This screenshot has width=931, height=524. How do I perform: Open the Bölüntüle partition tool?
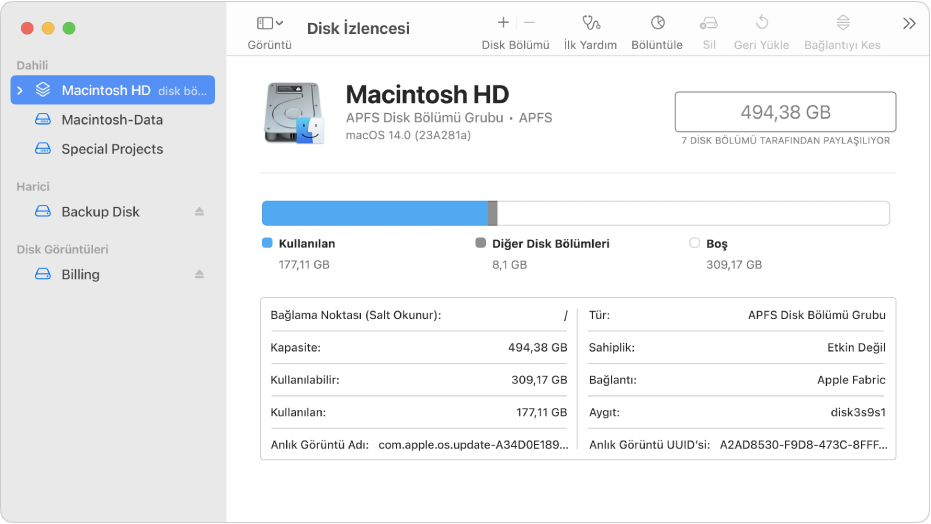tap(657, 23)
